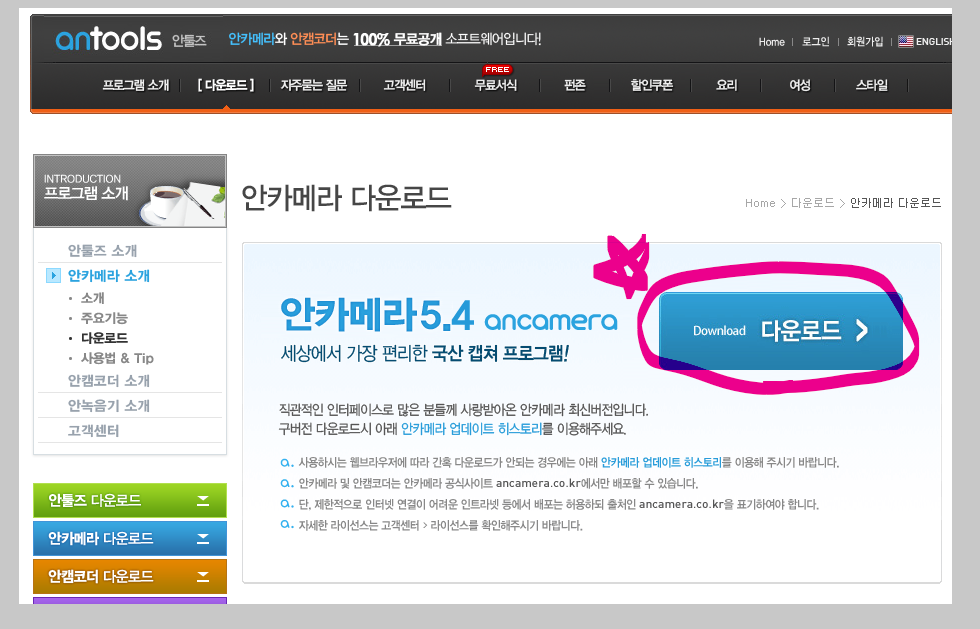Click 다운로드 in the breadcrumb

click(x=812, y=203)
